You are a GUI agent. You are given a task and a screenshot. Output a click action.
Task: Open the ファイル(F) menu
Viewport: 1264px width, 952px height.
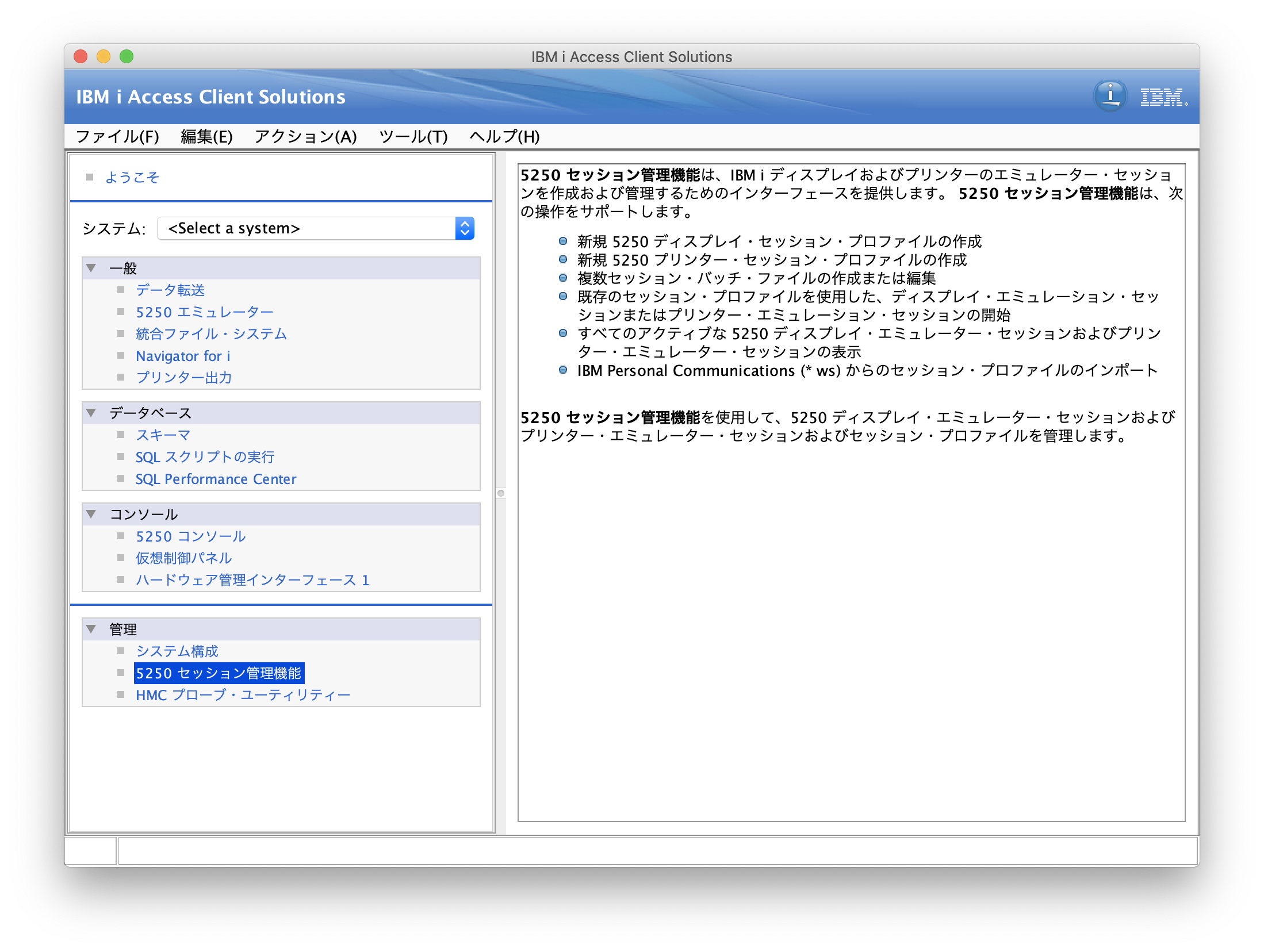pyautogui.click(x=117, y=137)
